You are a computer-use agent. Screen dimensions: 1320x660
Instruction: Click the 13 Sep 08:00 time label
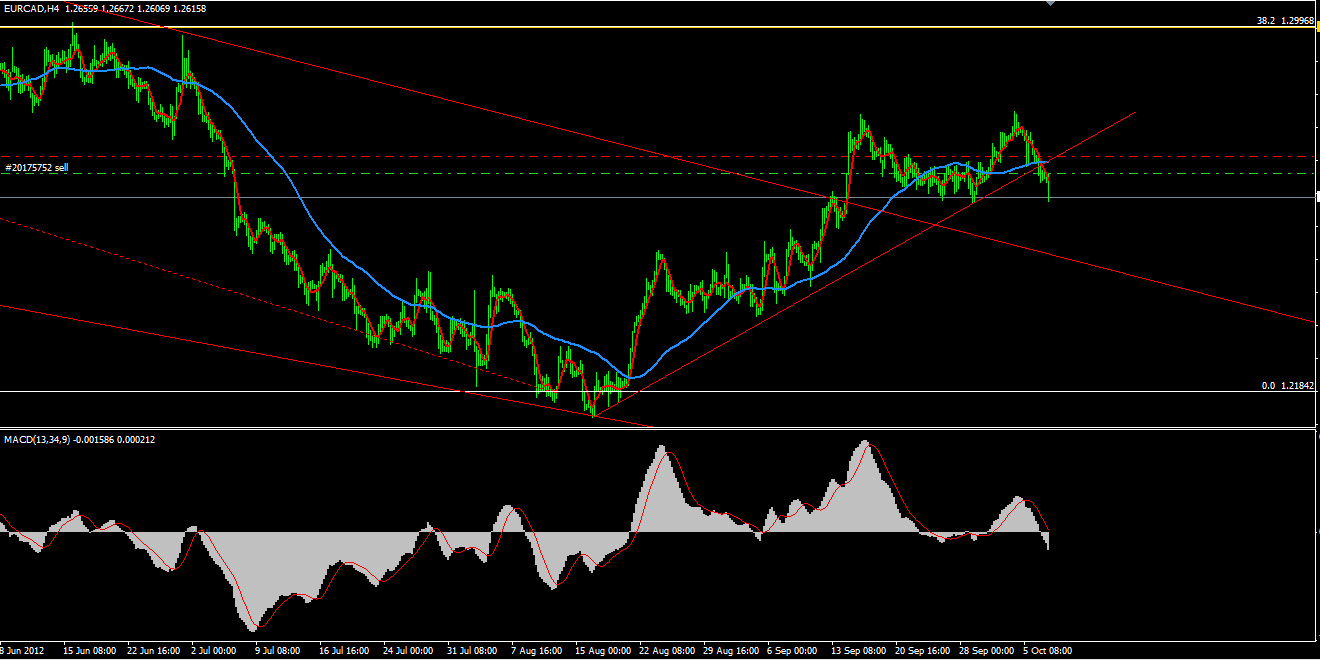point(858,651)
